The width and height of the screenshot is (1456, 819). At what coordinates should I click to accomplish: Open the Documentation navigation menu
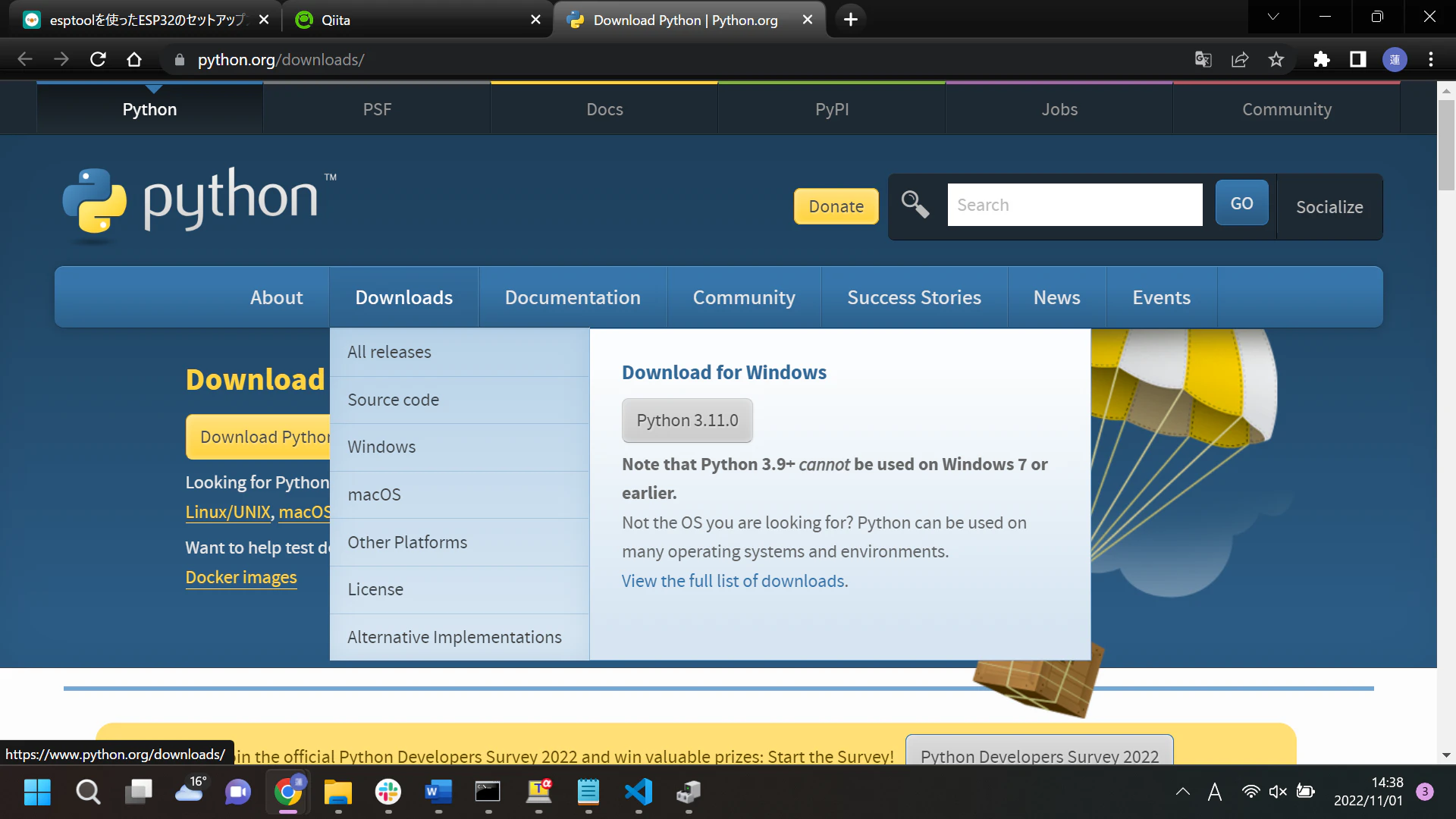(573, 297)
